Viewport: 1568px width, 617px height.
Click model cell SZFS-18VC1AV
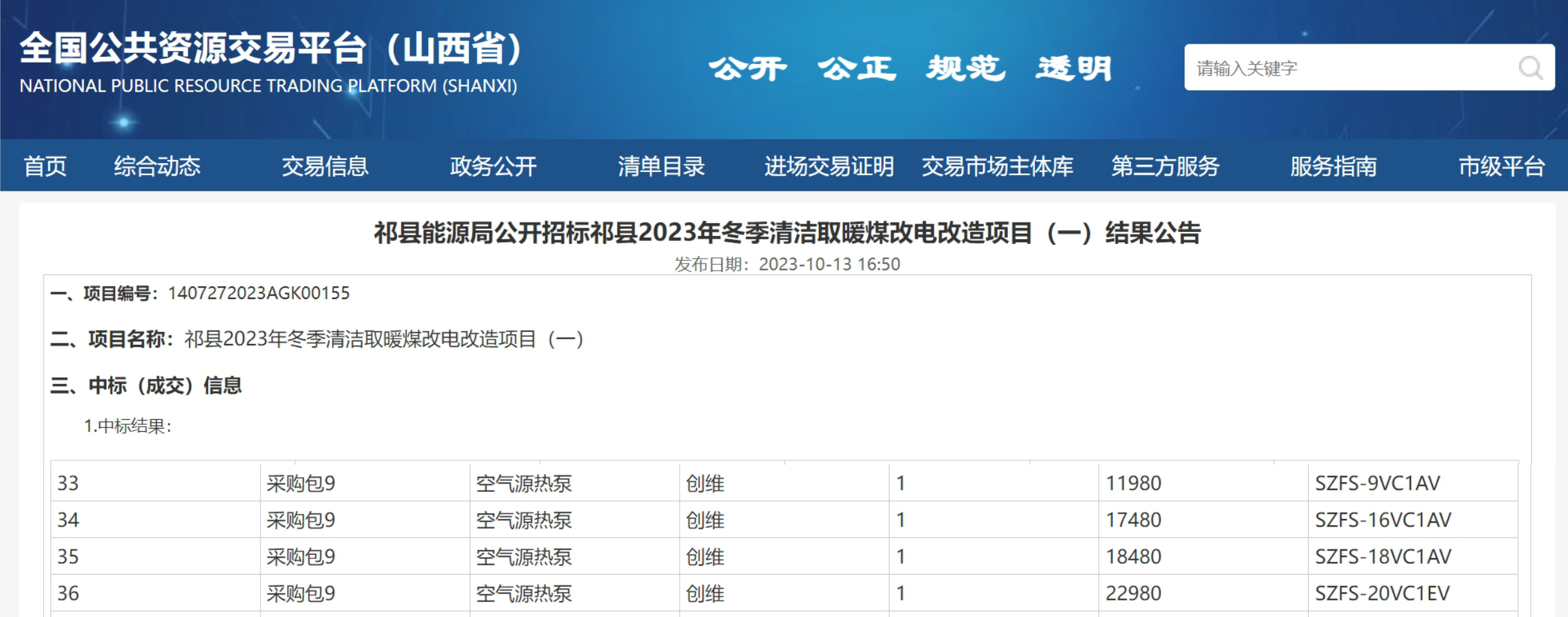pyautogui.click(x=1413, y=556)
